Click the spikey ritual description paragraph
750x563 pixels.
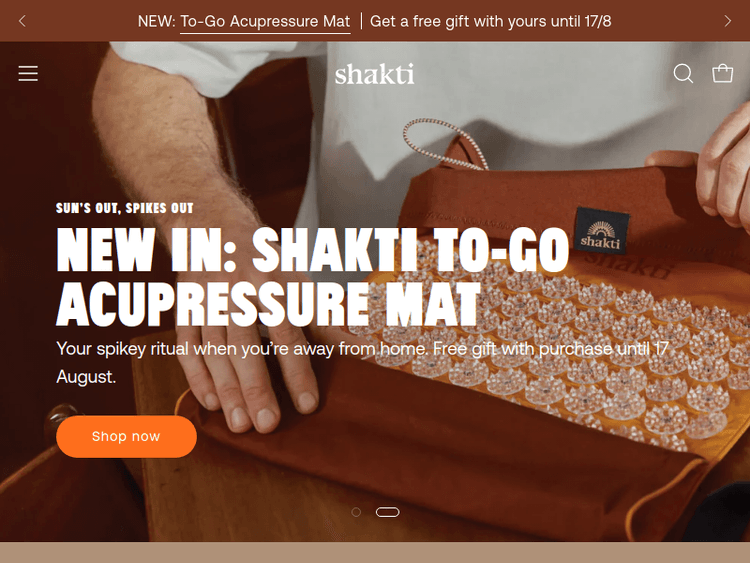[x=362, y=363]
